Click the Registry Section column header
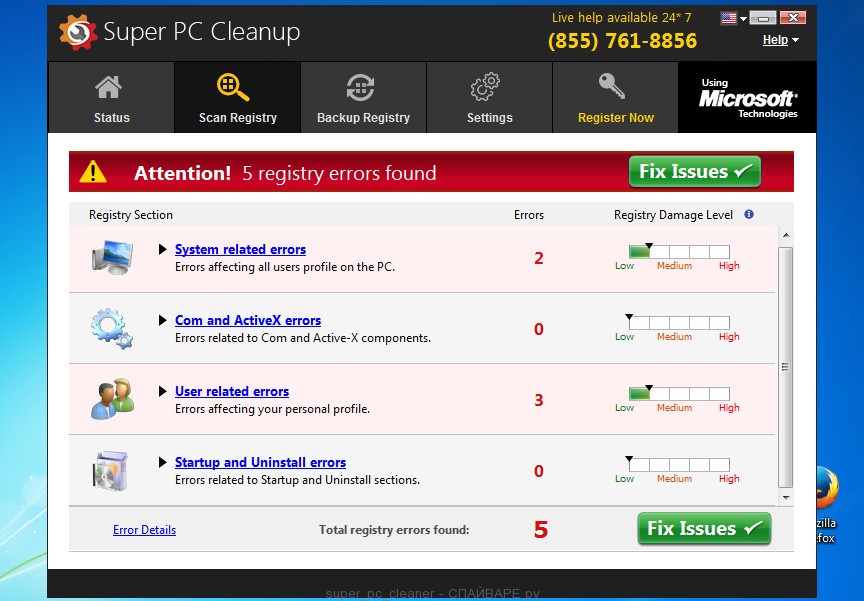 pyautogui.click(x=131, y=215)
